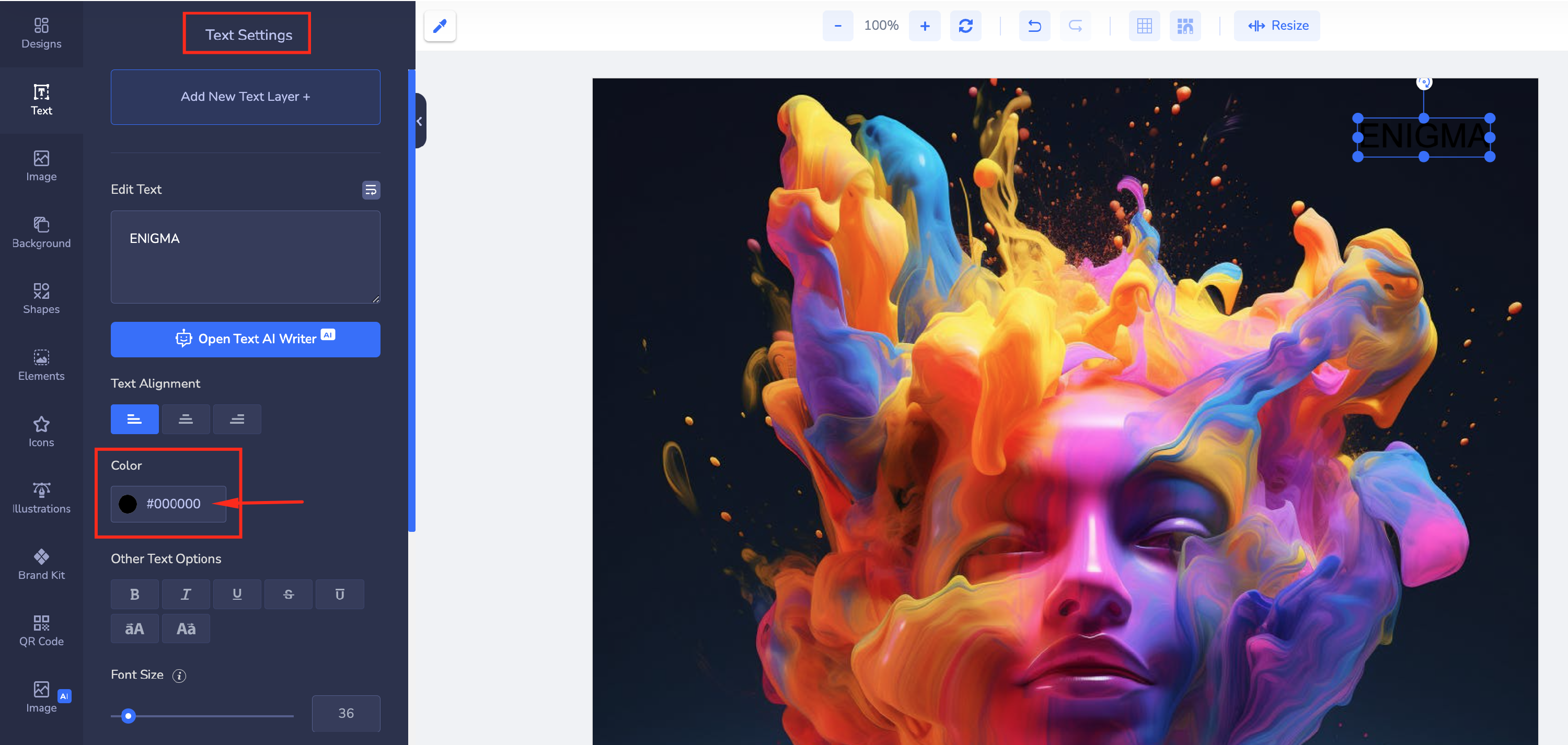Select the eyedropper color picker tool
Image resolution: width=1568 pixels, height=745 pixels.
coord(440,26)
